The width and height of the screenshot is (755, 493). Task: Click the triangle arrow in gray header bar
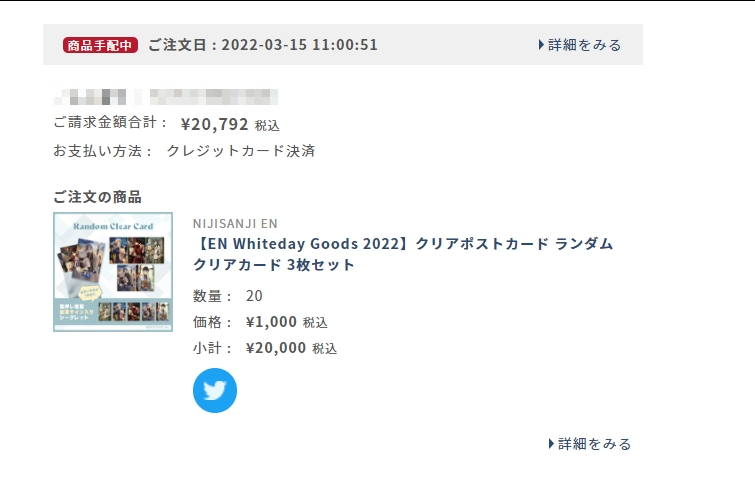(541, 45)
